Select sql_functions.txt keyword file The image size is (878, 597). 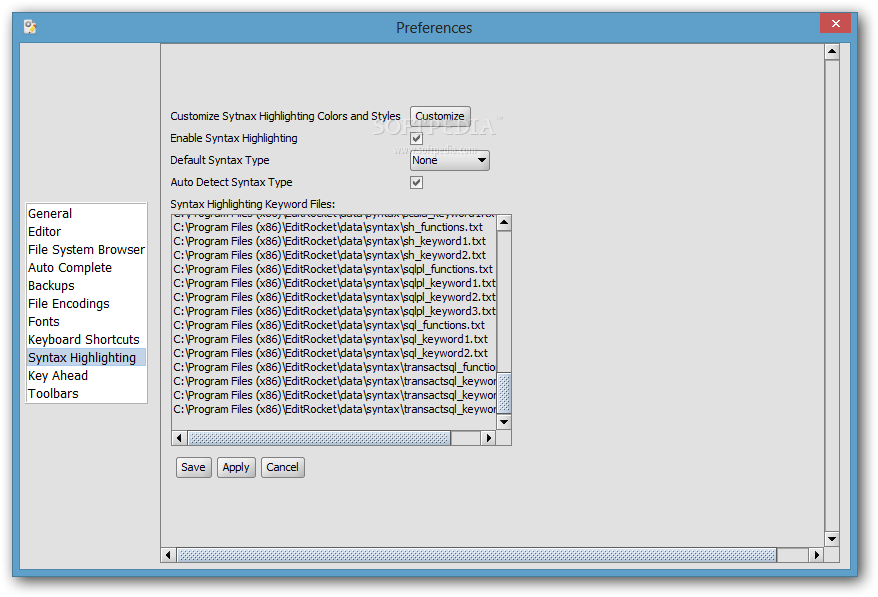pos(334,325)
